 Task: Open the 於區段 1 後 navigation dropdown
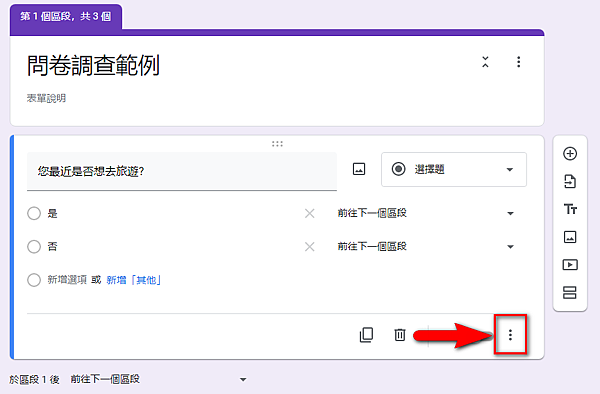click(158, 379)
